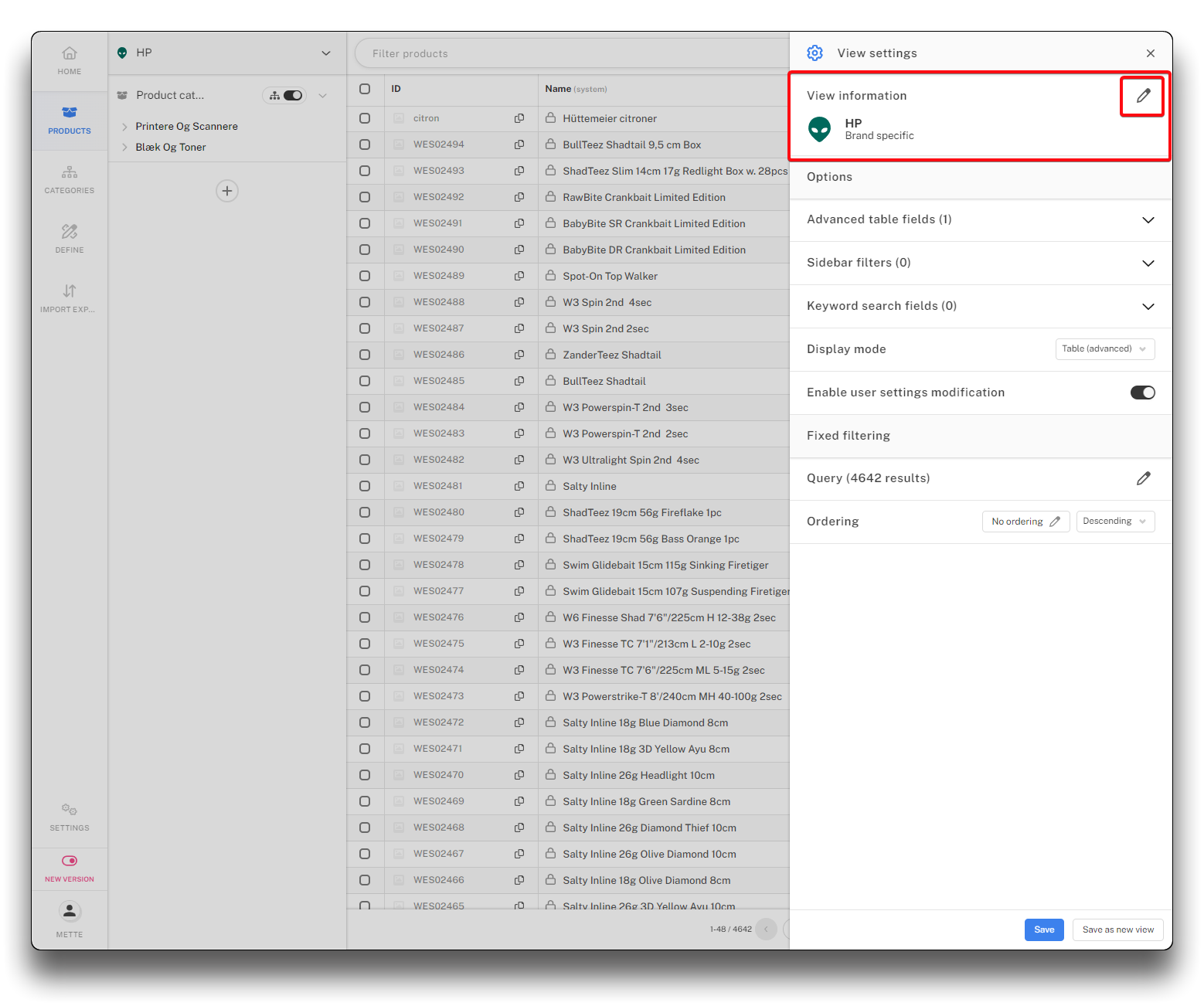Open the Define section in sidebar

(70, 238)
